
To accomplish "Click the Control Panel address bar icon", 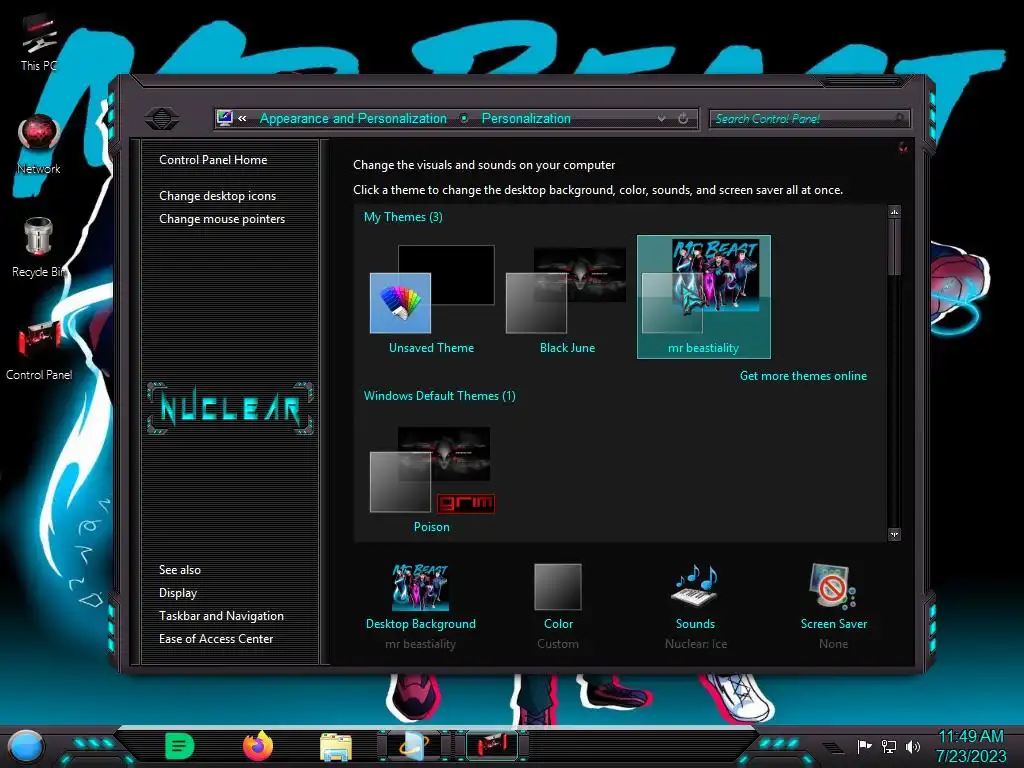I will tap(225, 118).
